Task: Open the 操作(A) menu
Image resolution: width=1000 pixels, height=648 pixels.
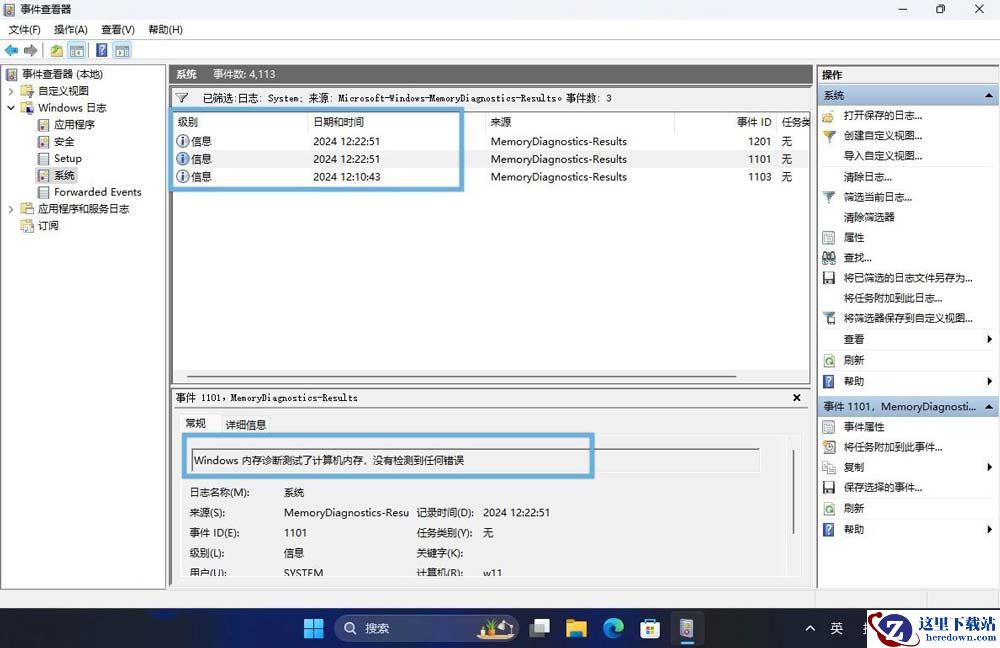Action: tap(71, 30)
